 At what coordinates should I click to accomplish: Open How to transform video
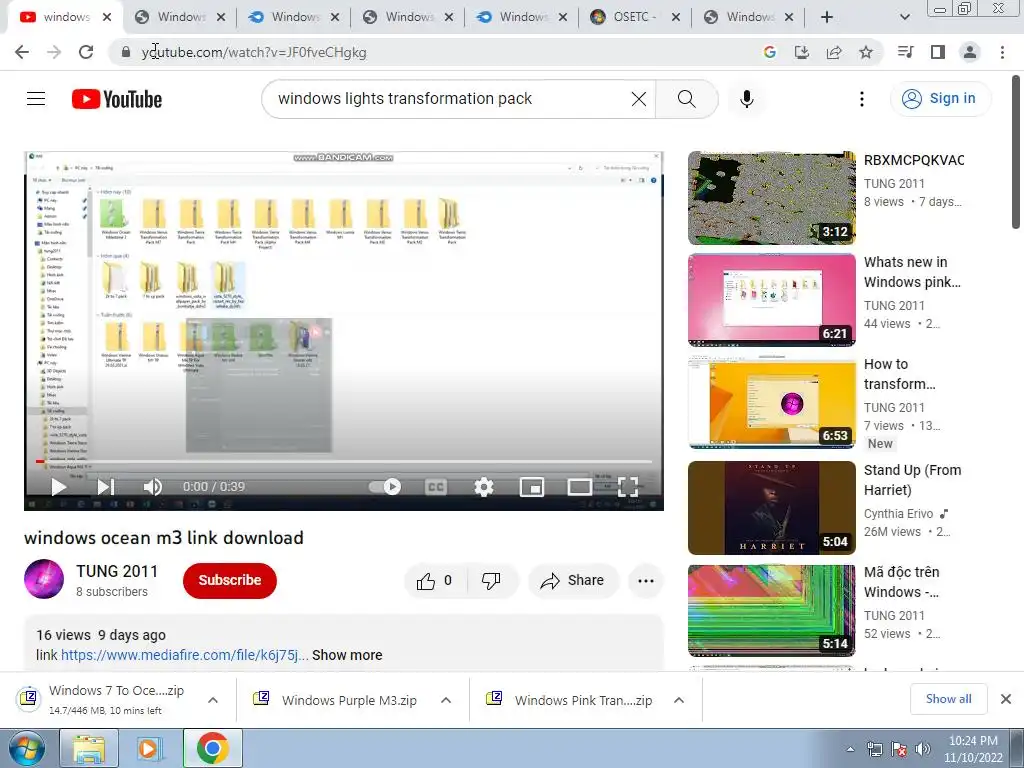click(771, 402)
